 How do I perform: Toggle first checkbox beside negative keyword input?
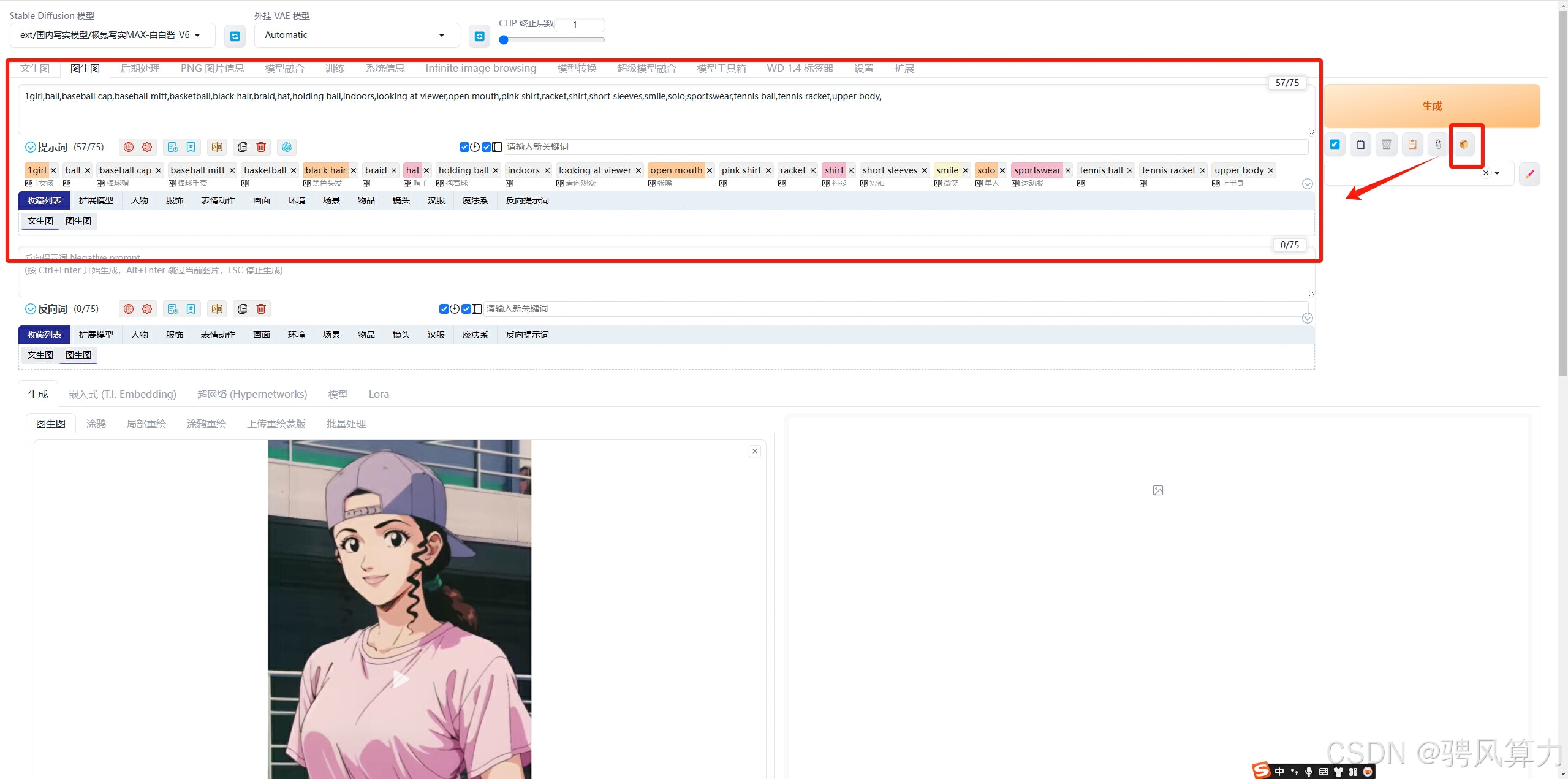point(444,309)
